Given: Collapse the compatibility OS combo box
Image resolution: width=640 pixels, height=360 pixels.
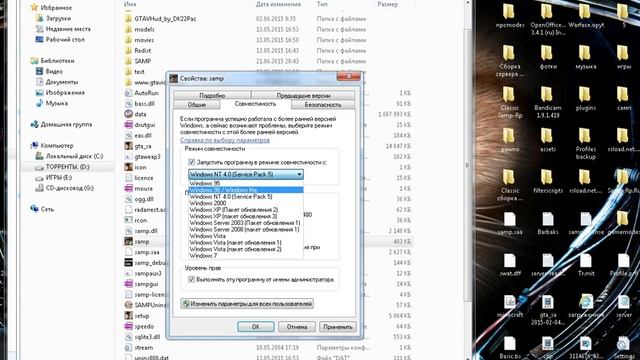Looking at the screenshot, I should point(300,175).
